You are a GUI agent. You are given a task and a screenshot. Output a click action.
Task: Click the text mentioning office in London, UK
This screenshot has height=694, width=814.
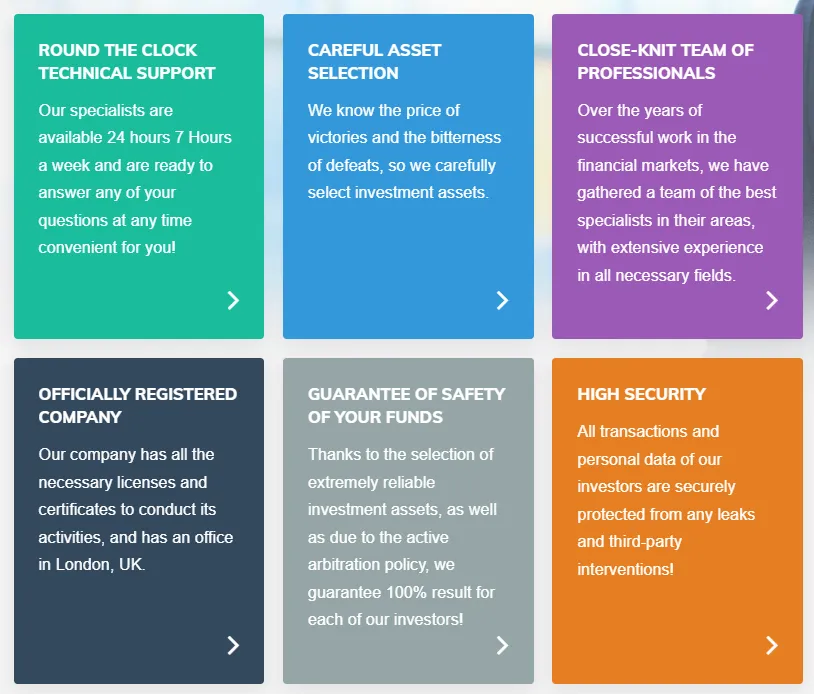[x=136, y=509]
